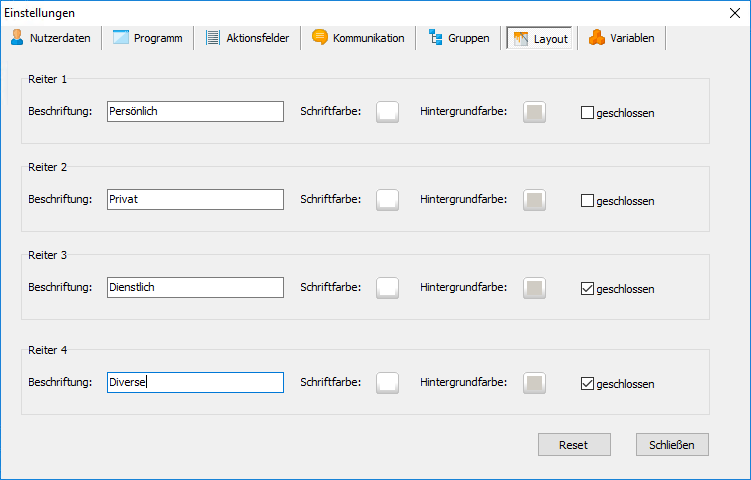Select Hintergrundfarbe swatch for Reiter 4

(x=535, y=383)
